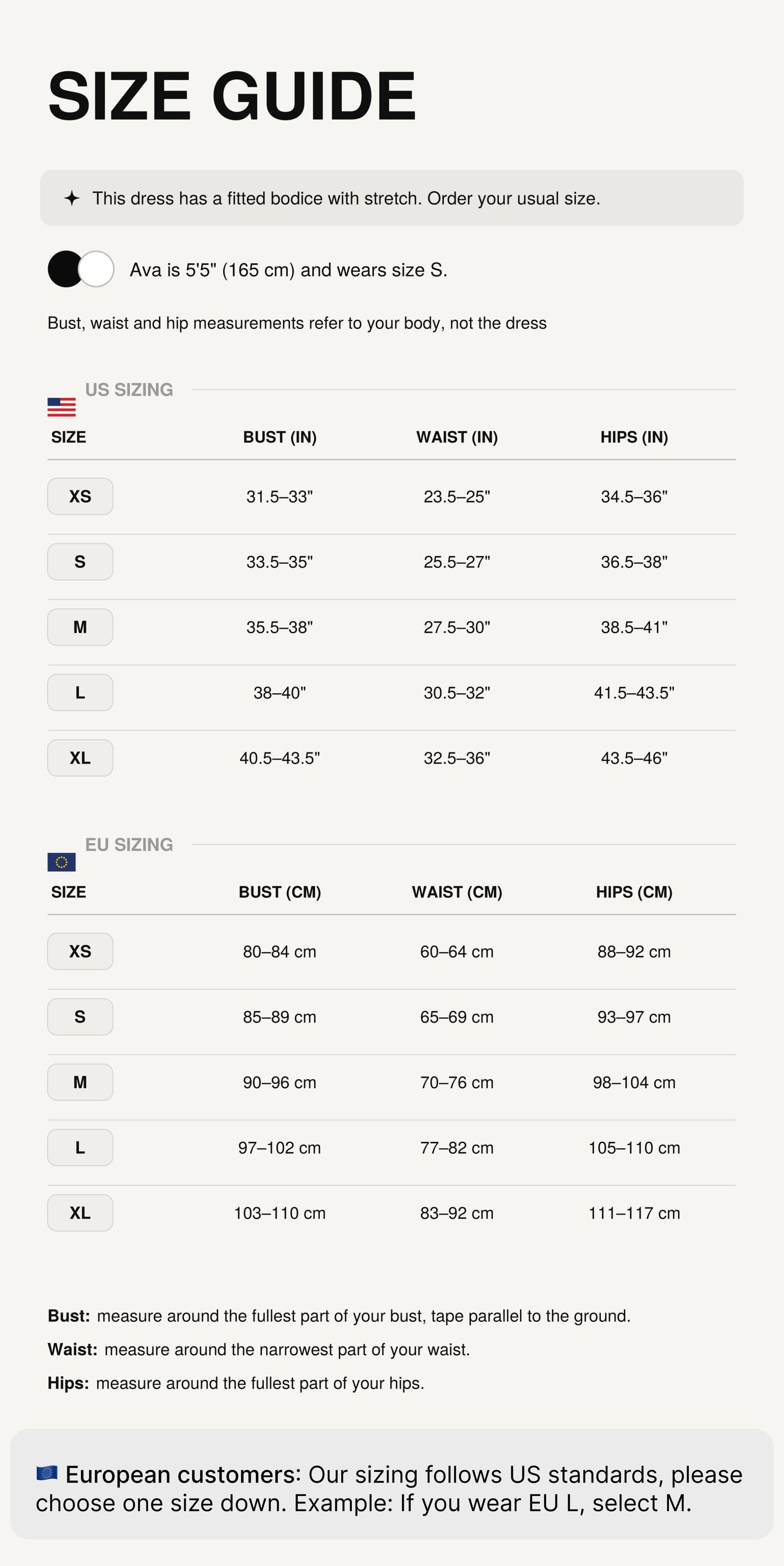Select the white color swatch
This screenshot has height=1566, width=784.
pyautogui.click(x=96, y=269)
